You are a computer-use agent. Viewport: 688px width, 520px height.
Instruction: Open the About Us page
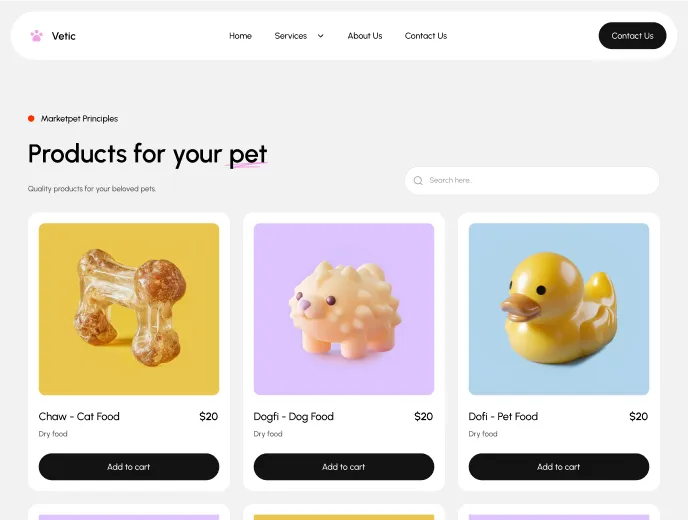coord(365,36)
